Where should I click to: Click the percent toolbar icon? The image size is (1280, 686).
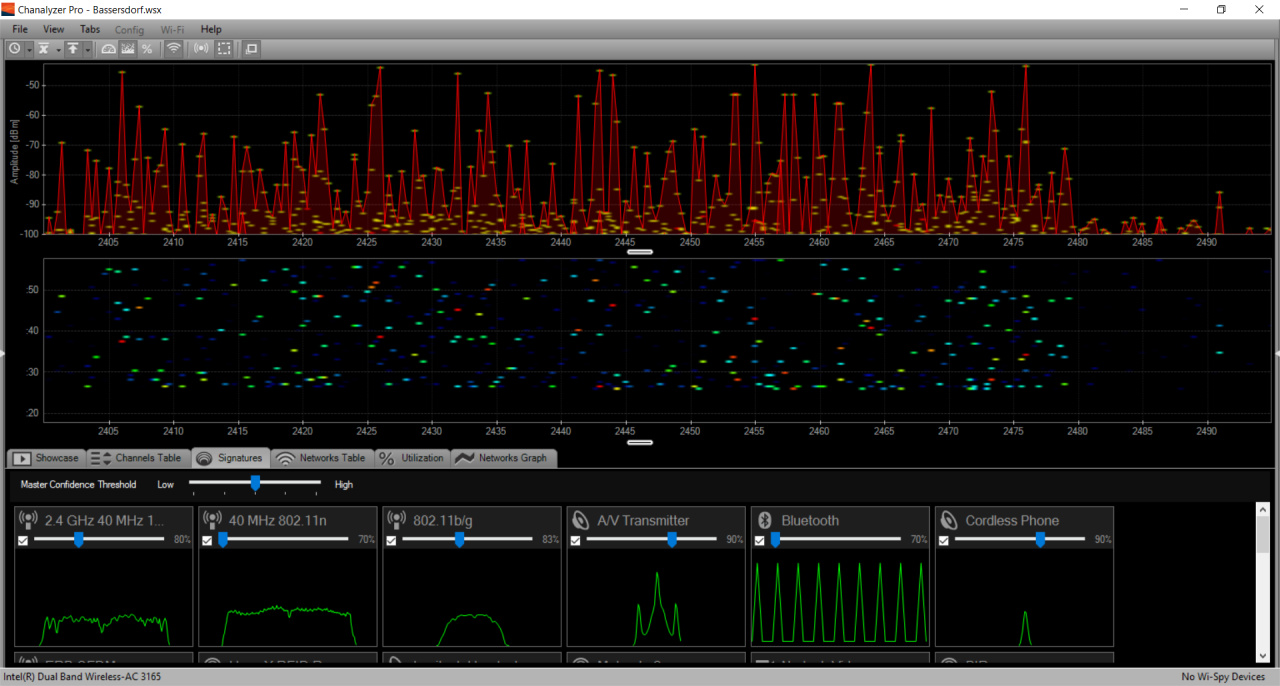[147, 48]
